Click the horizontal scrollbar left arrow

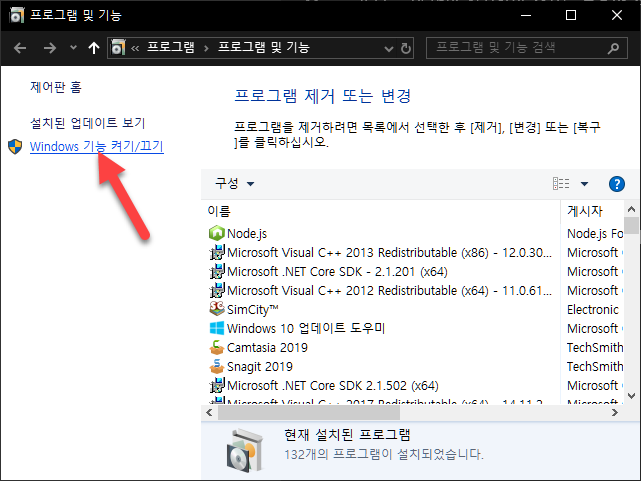pyautogui.click(x=209, y=412)
